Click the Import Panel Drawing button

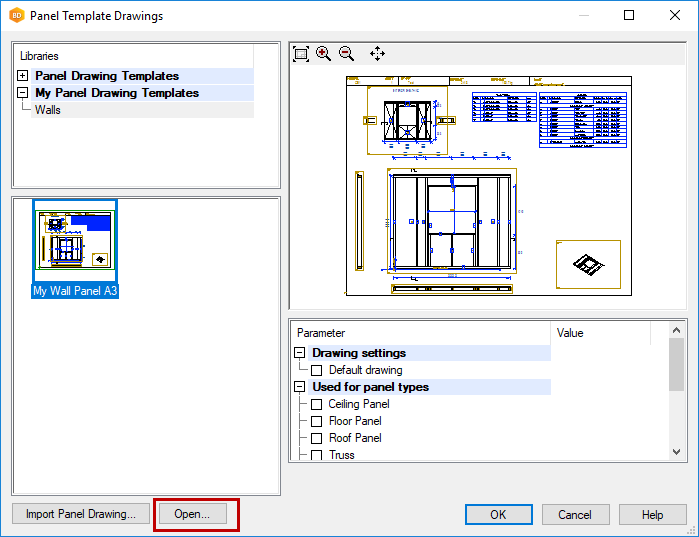click(x=81, y=514)
